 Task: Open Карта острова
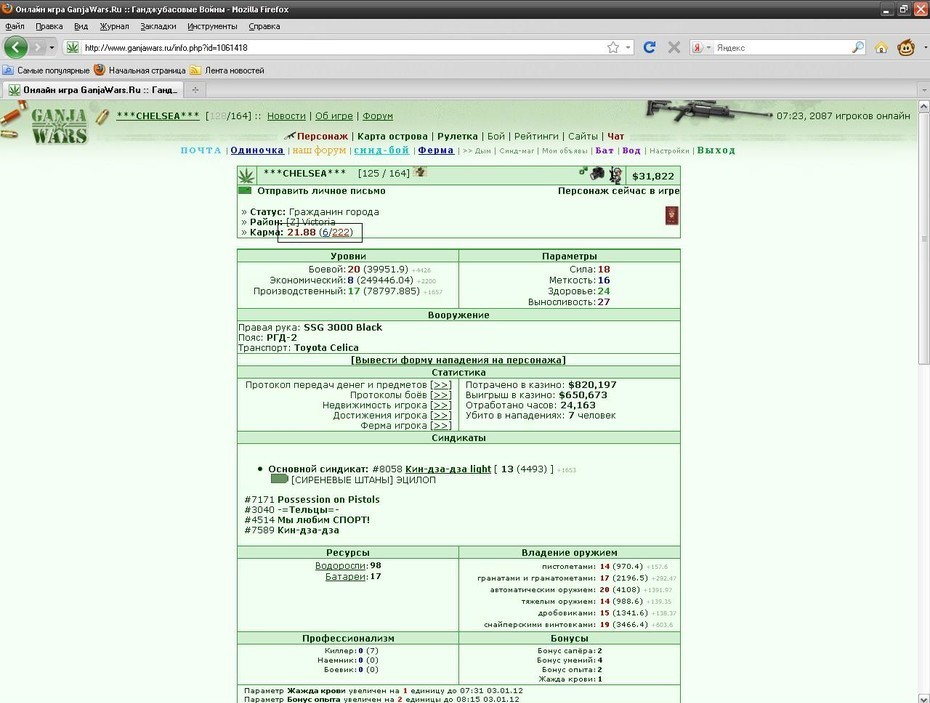392,136
